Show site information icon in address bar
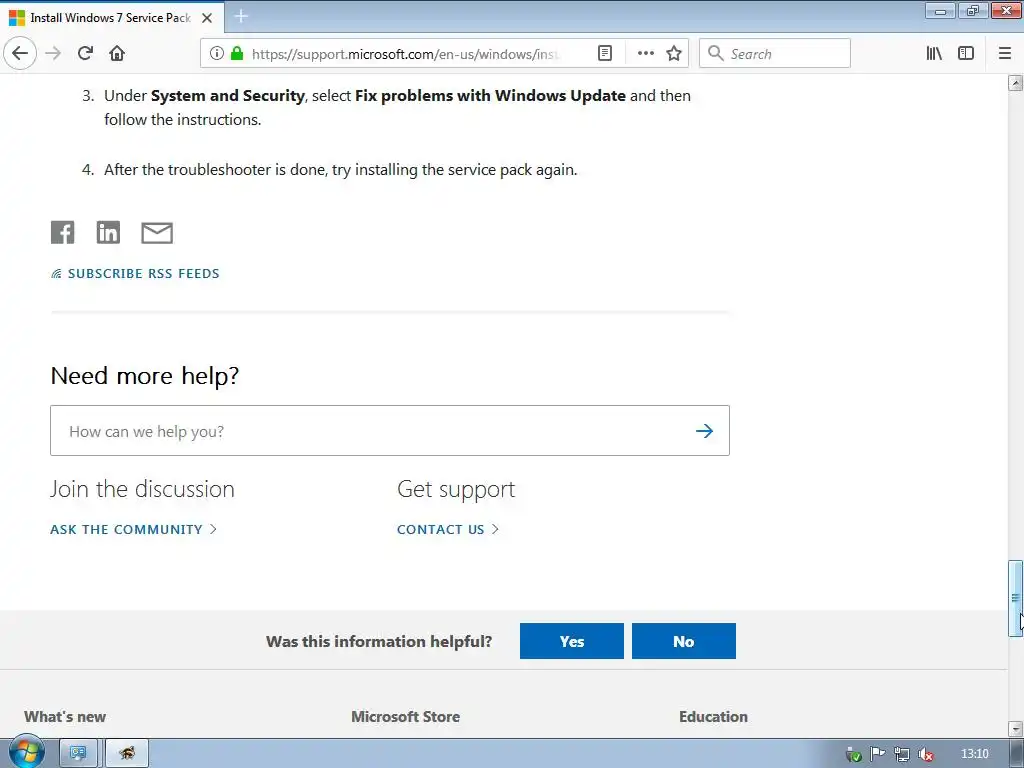Image resolution: width=1024 pixels, height=768 pixels. [217, 54]
